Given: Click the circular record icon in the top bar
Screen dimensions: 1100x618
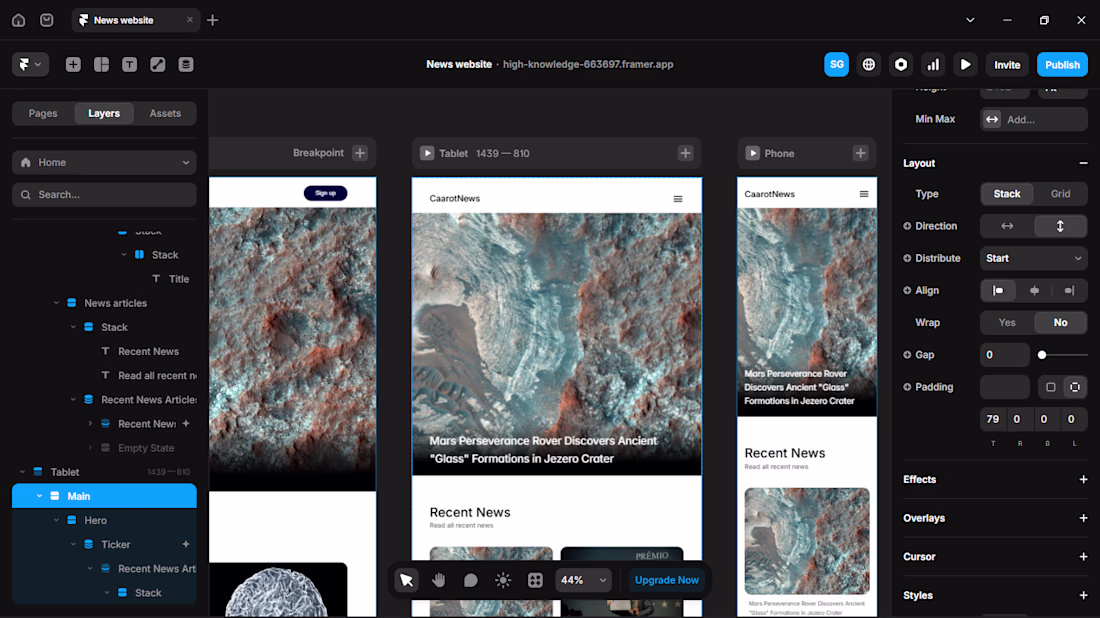Looking at the screenshot, I should (901, 65).
